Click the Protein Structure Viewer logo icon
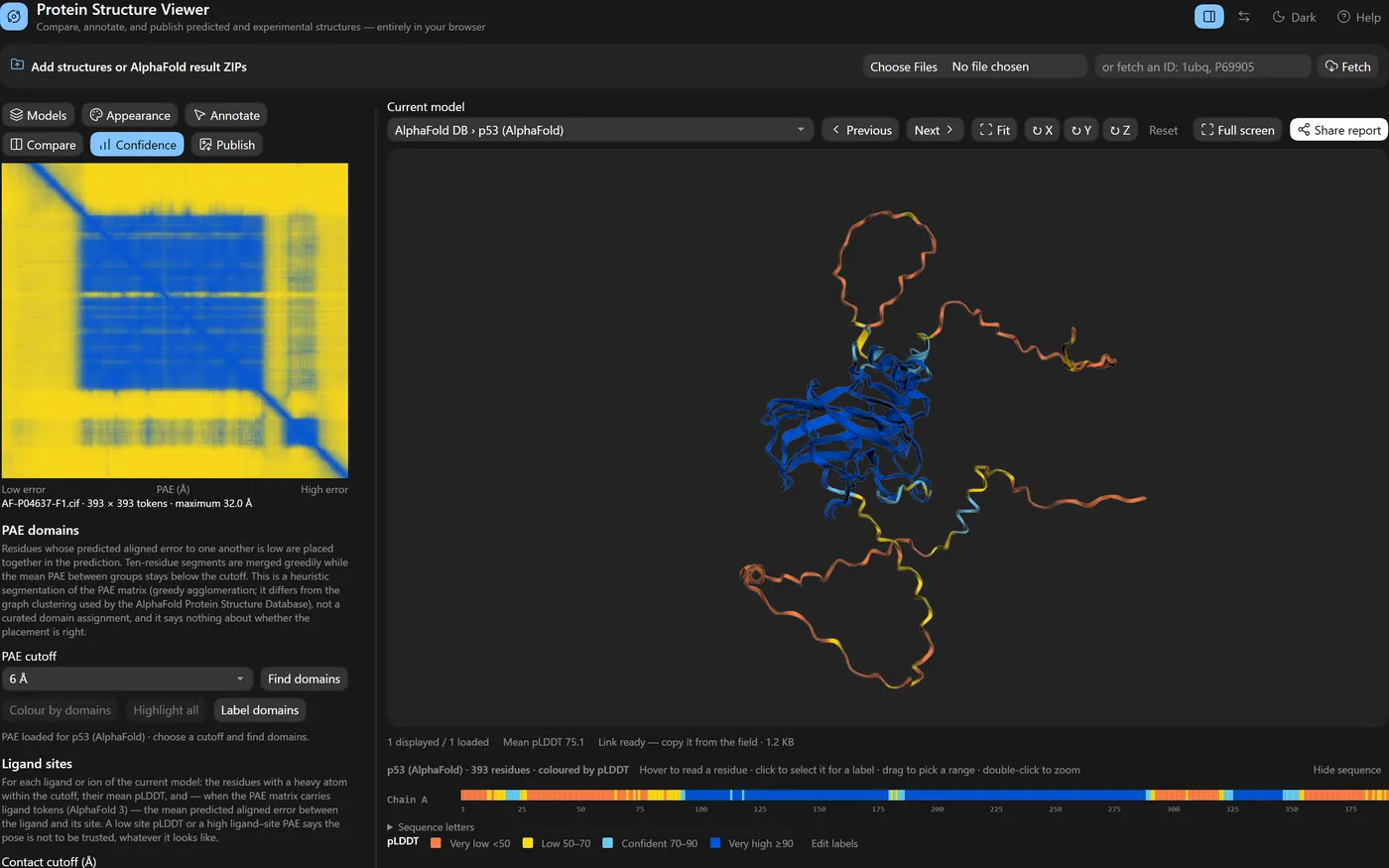This screenshot has height=868, width=1389. (14, 16)
